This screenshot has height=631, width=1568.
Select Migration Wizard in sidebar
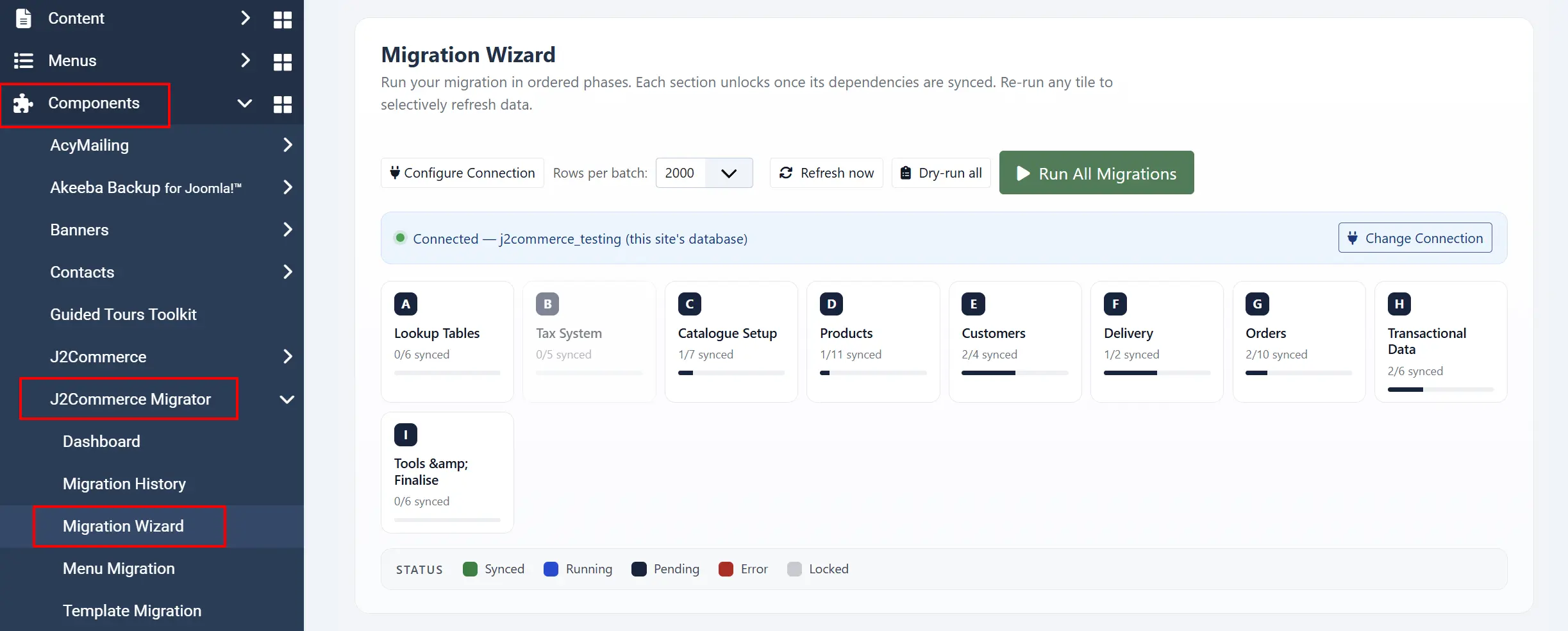(x=123, y=526)
